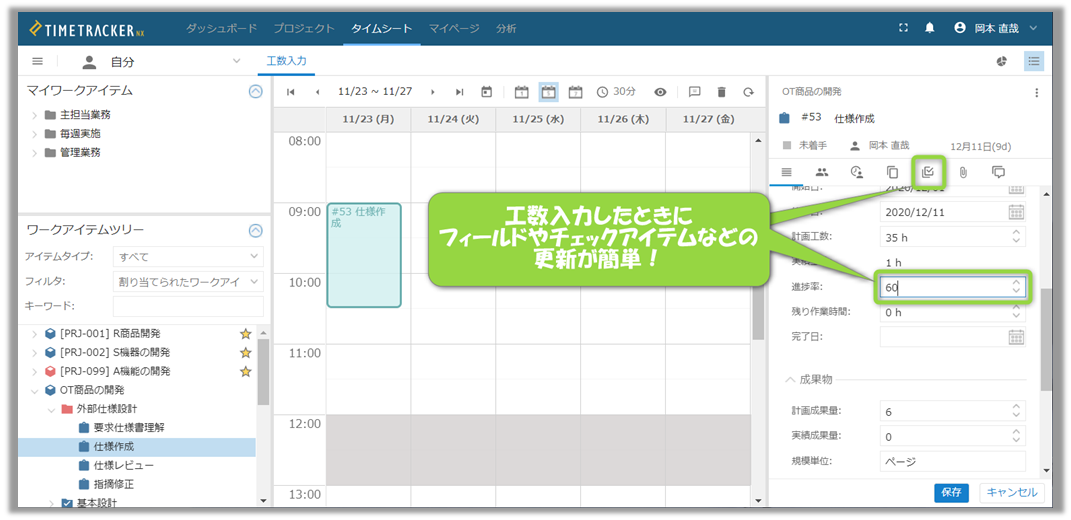Open the check items tab icon
Screen dimensions: 1071x520
tap(928, 172)
